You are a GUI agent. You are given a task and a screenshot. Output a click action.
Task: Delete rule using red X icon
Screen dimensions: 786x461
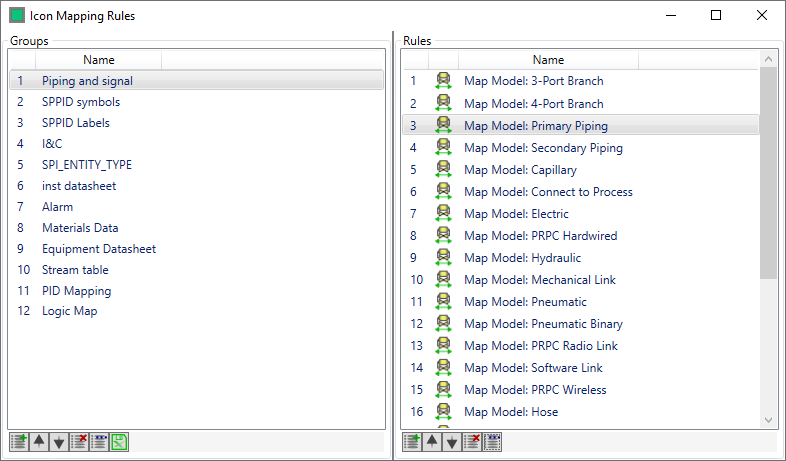click(472, 442)
